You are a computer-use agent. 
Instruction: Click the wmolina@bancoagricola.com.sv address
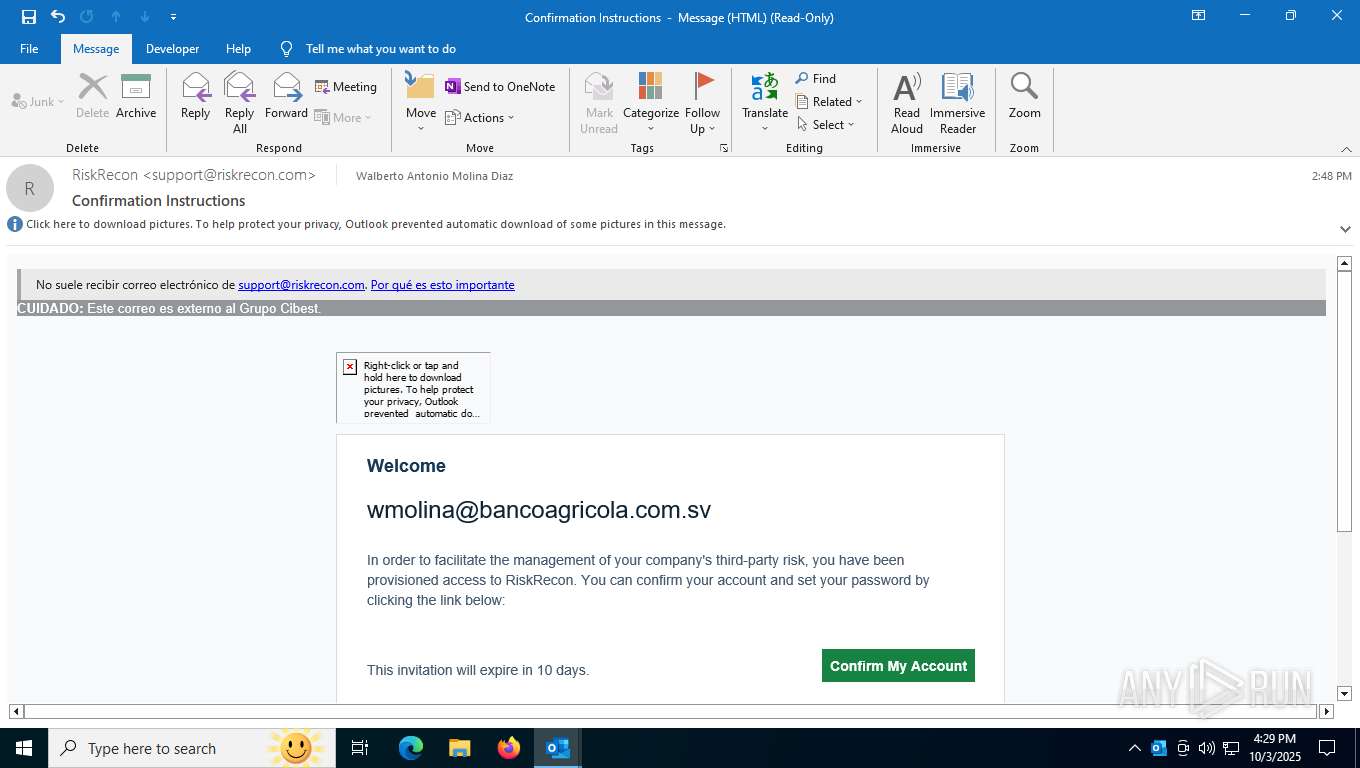[539, 510]
